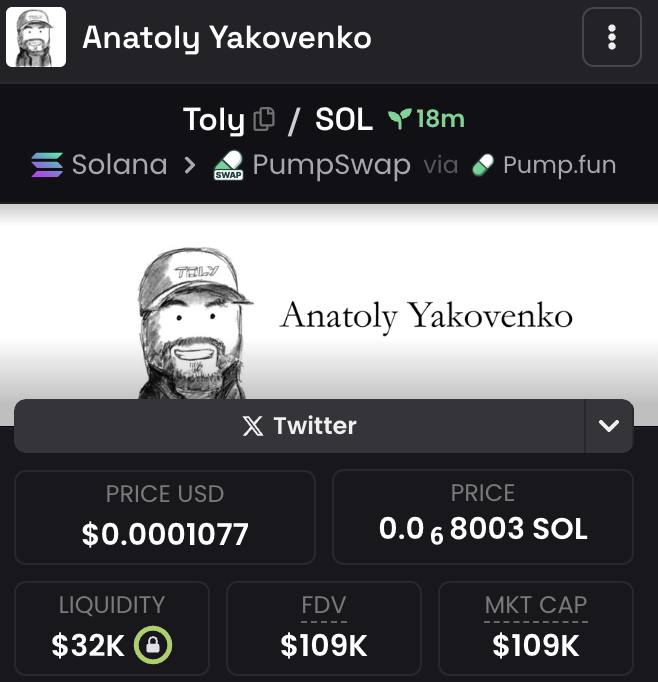Open the Pump.fun launchpad link
The image size is (658, 682).
[x=559, y=164]
